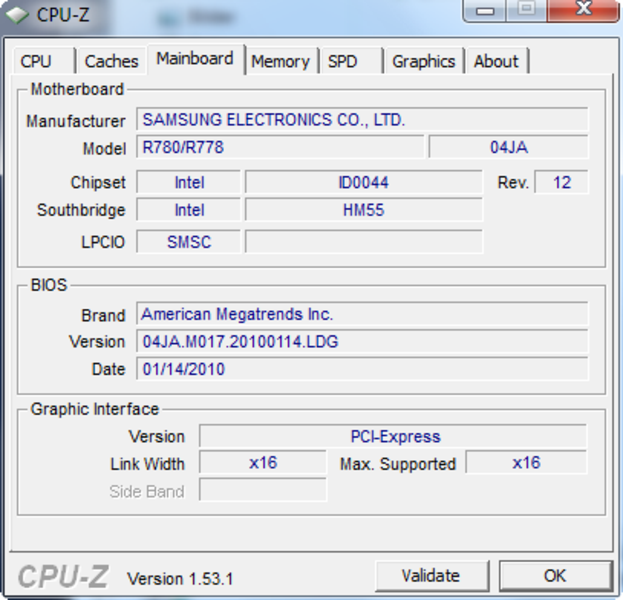Click the Link Width label

(147, 464)
